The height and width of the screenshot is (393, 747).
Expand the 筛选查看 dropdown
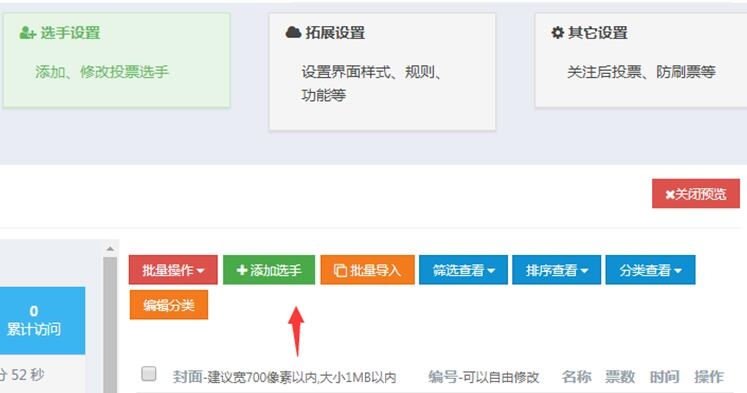point(464,270)
